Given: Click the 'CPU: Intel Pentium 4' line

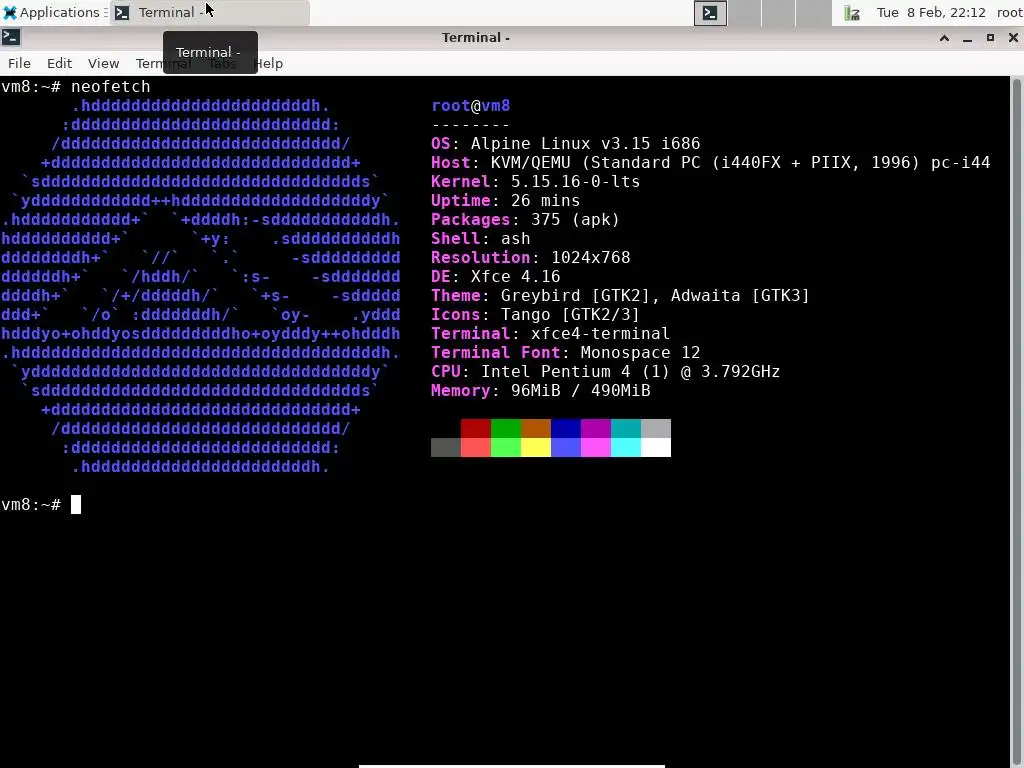Looking at the screenshot, I should (605, 372).
